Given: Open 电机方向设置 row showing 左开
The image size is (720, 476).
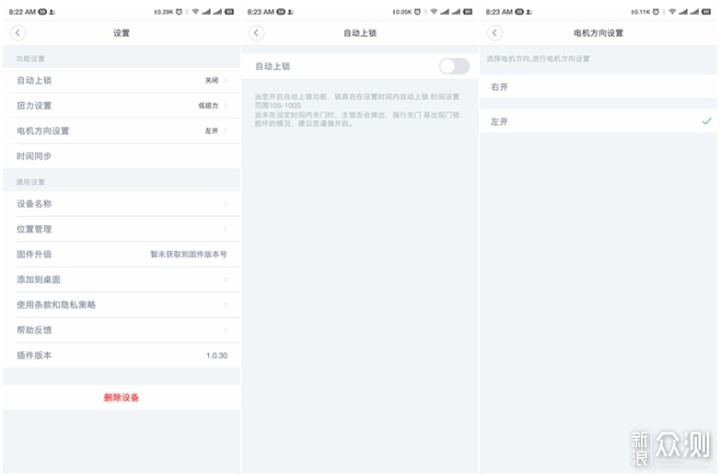Looking at the screenshot, I should tap(120, 131).
